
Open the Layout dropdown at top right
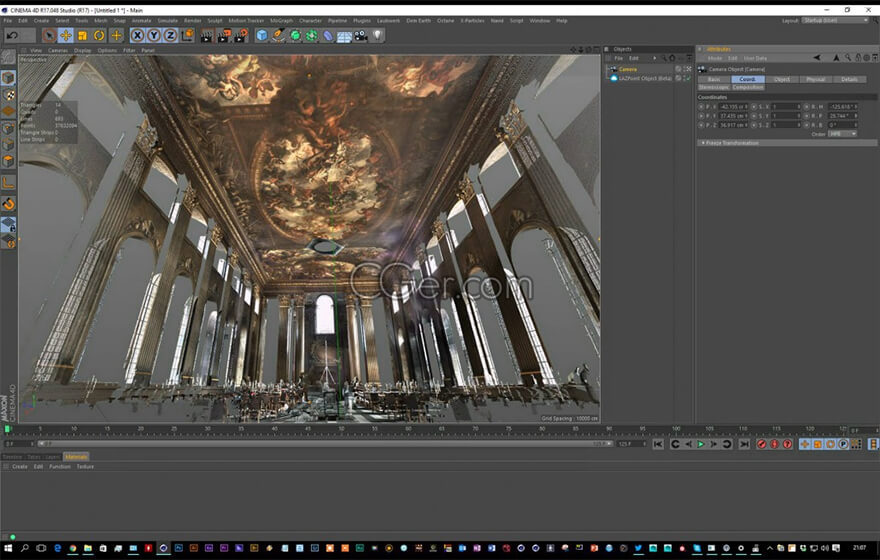835,20
